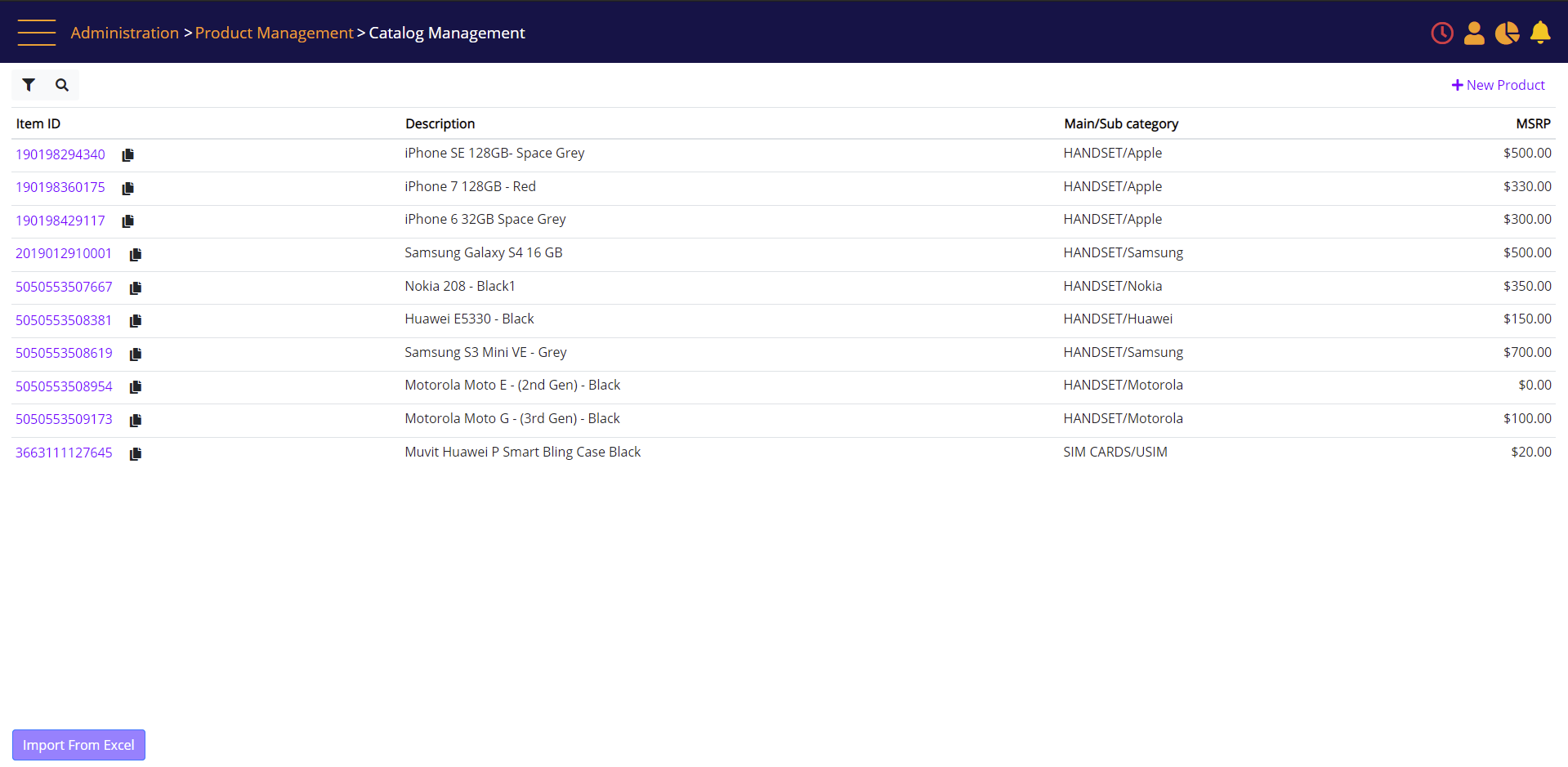The image size is (1568, 767).
Task: Open item ID 190198294340
Action: point(60,154)
